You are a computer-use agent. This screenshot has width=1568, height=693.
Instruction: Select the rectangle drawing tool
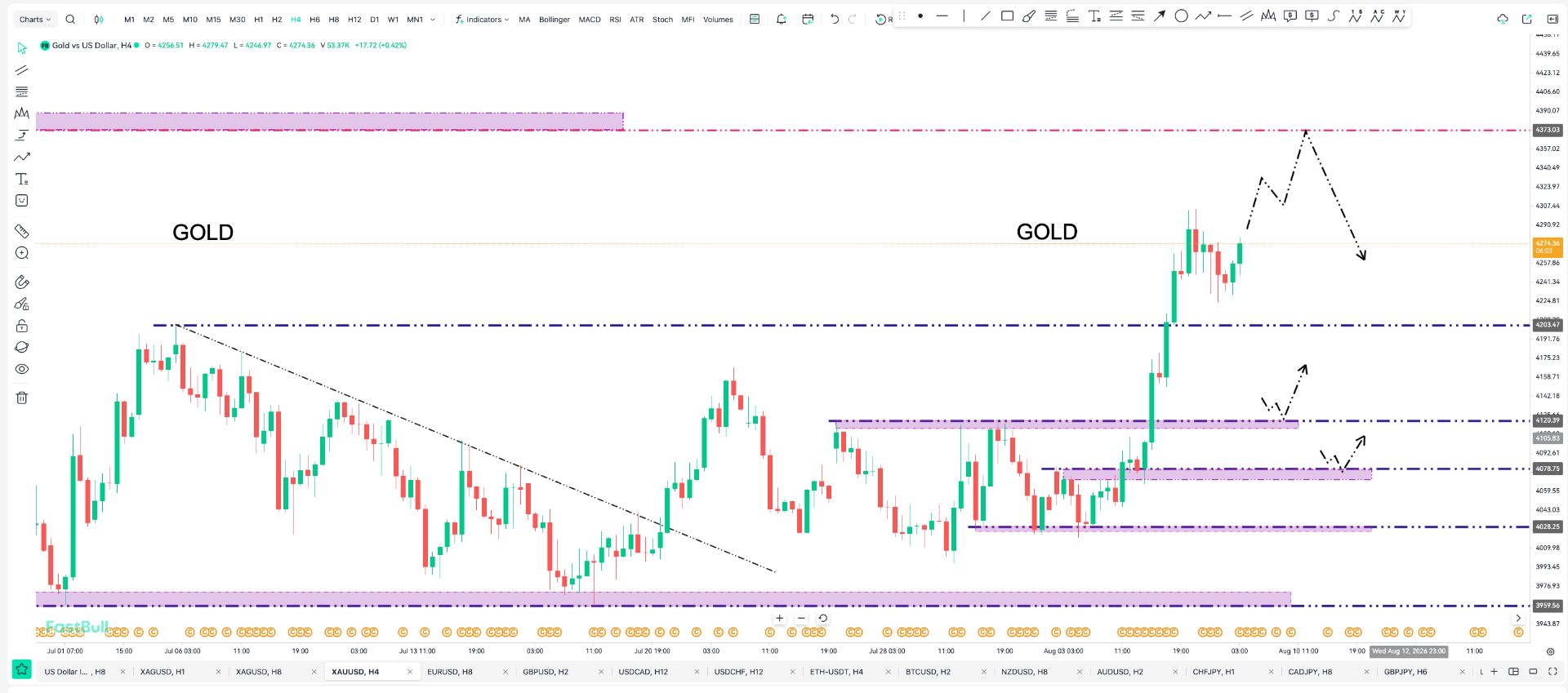coord(1007,16)
